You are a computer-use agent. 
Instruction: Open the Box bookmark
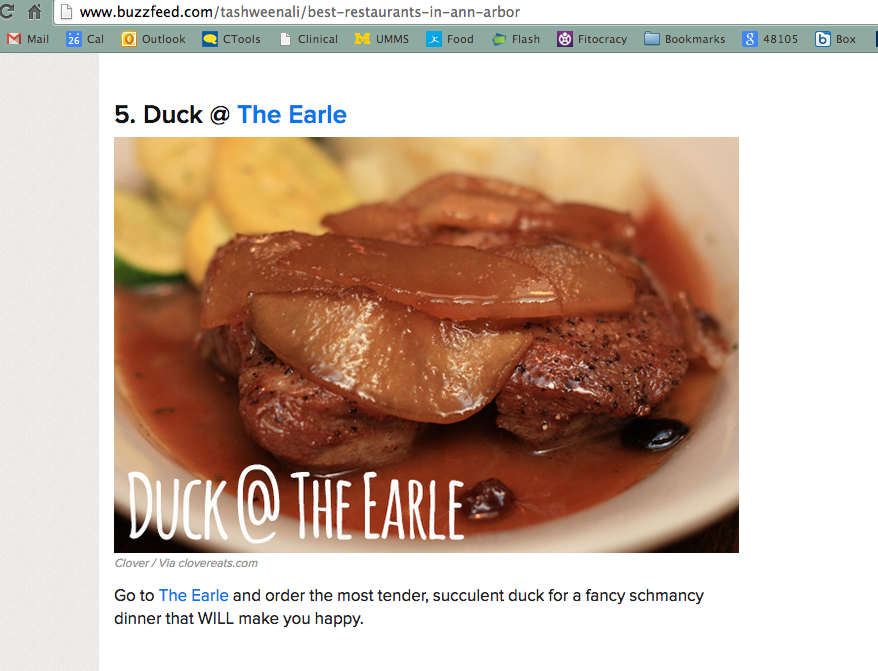click(835, 39)
